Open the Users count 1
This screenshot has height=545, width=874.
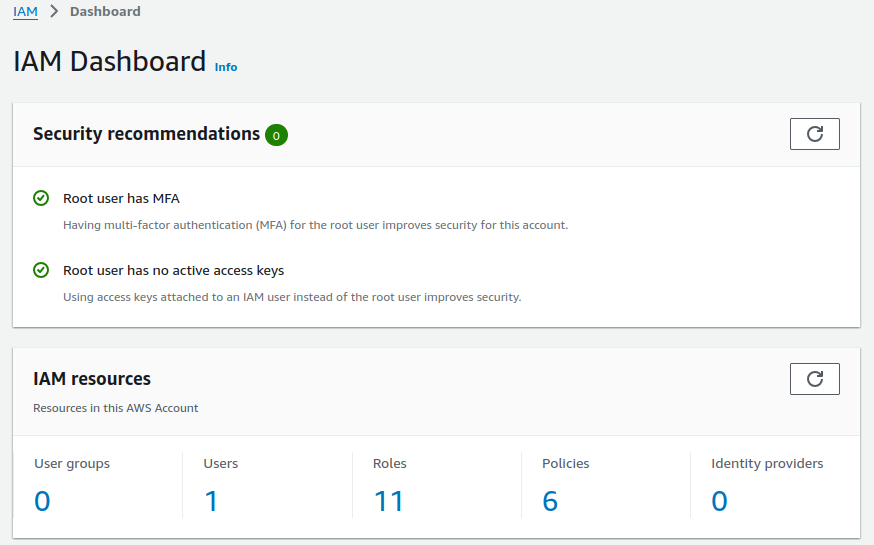[x=211, y=501]
